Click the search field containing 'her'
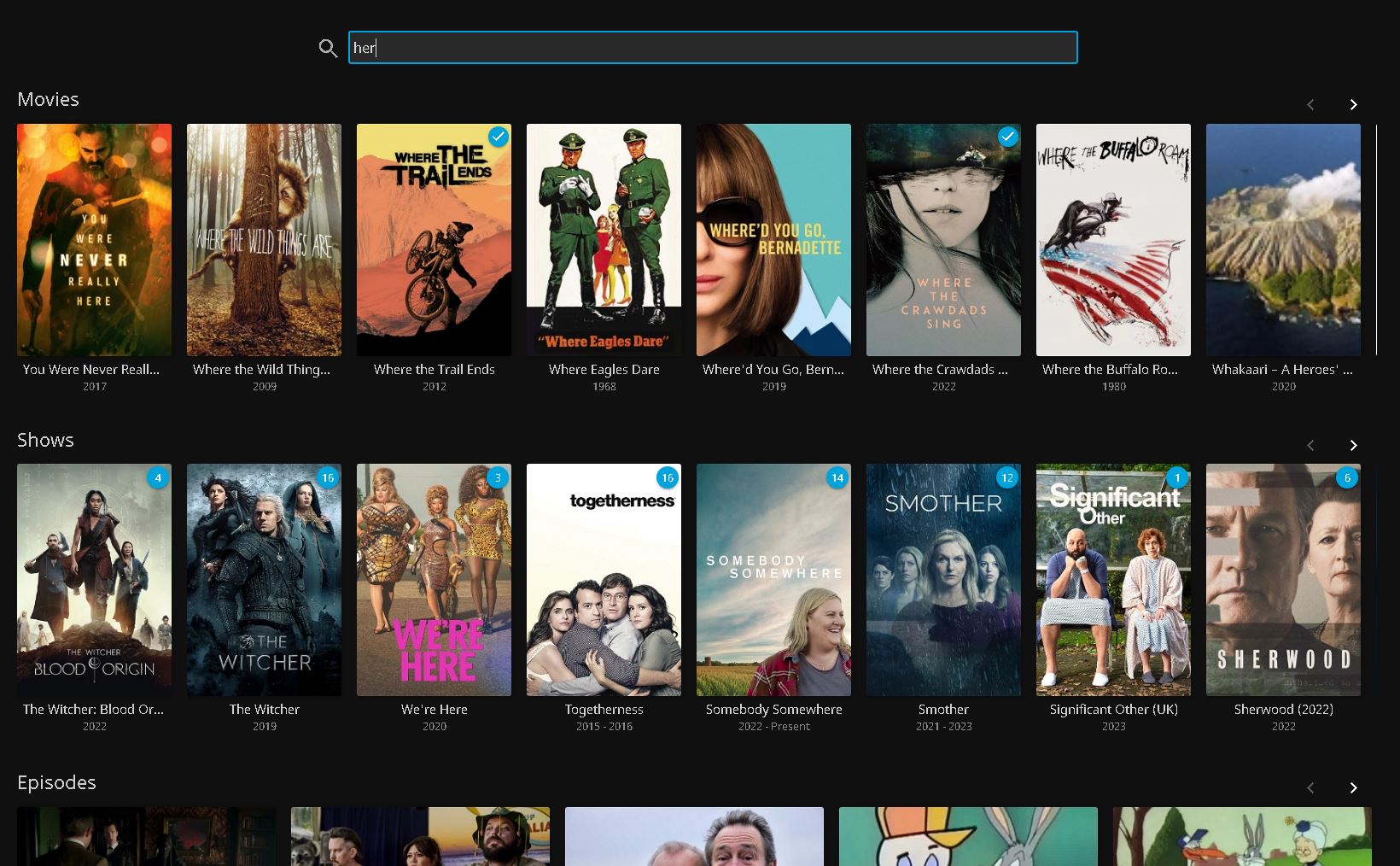 [713, 48]
